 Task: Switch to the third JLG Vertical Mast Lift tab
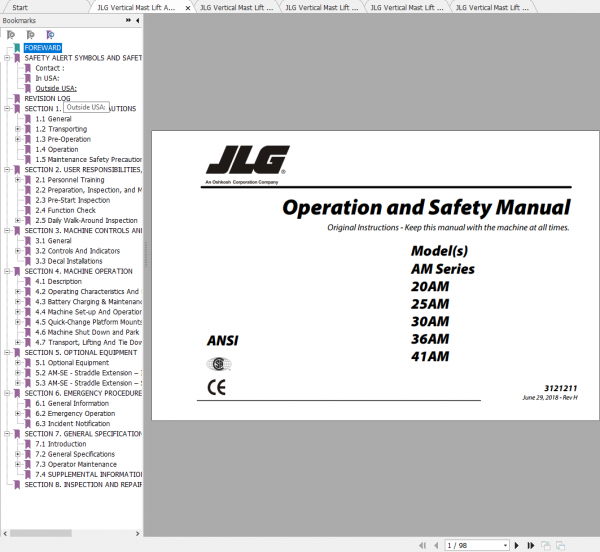point(322,8)
